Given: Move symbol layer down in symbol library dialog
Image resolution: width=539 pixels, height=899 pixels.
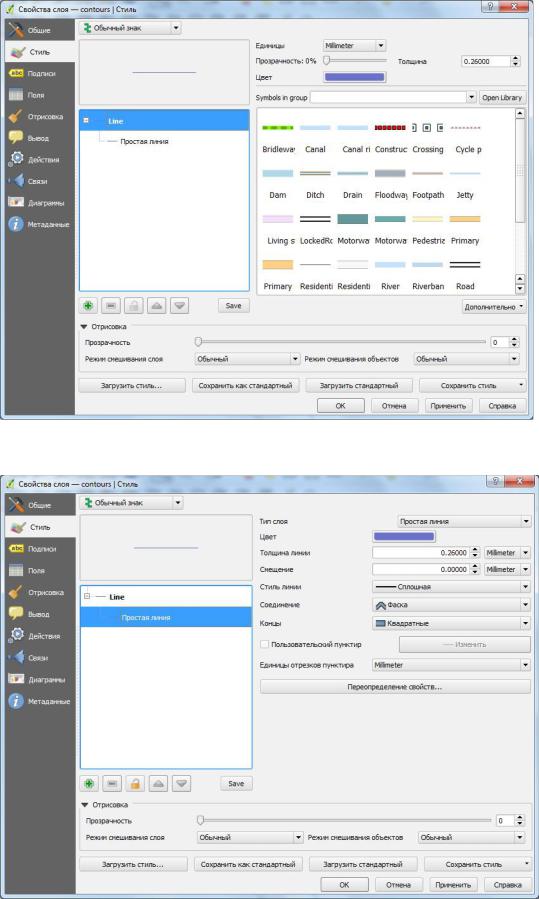Looking at the screenshot, I should click(x=179, y=306).
